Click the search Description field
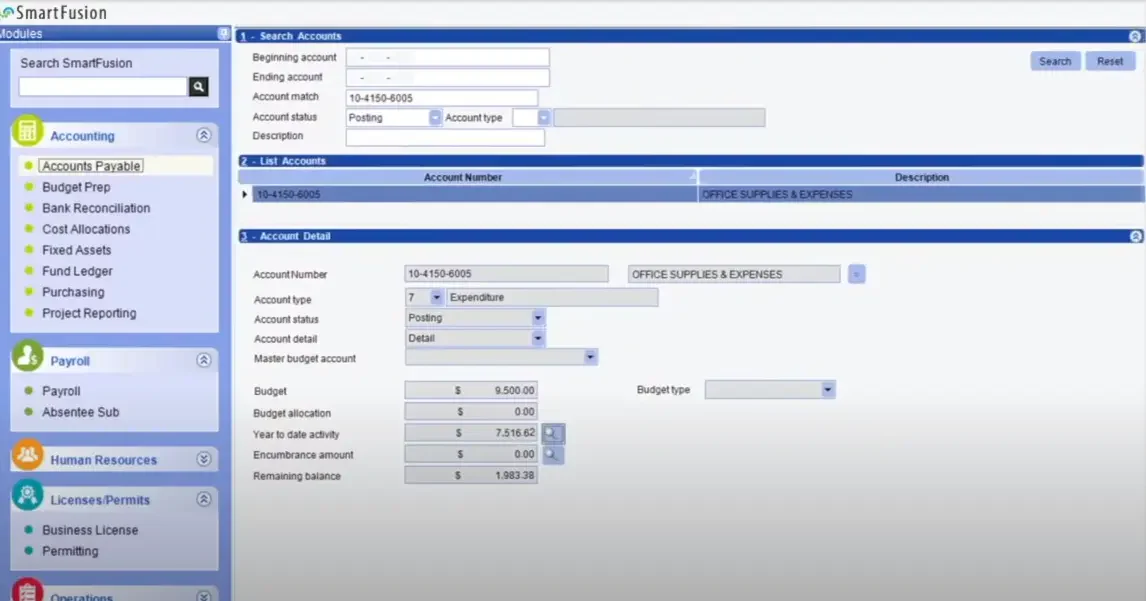The height and width of the screenshot is (601, 1146). (x=445, y=137)
